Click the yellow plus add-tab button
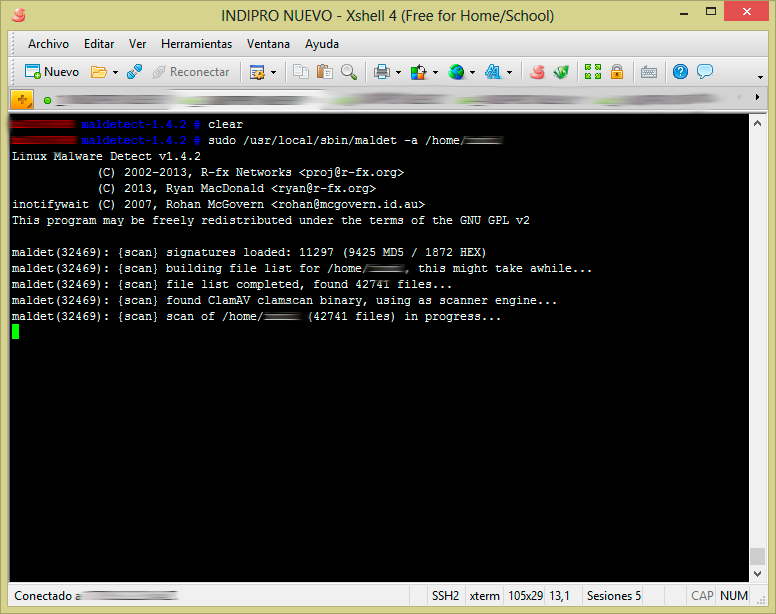This screenshot has height=614, width=776. point(22,100)
